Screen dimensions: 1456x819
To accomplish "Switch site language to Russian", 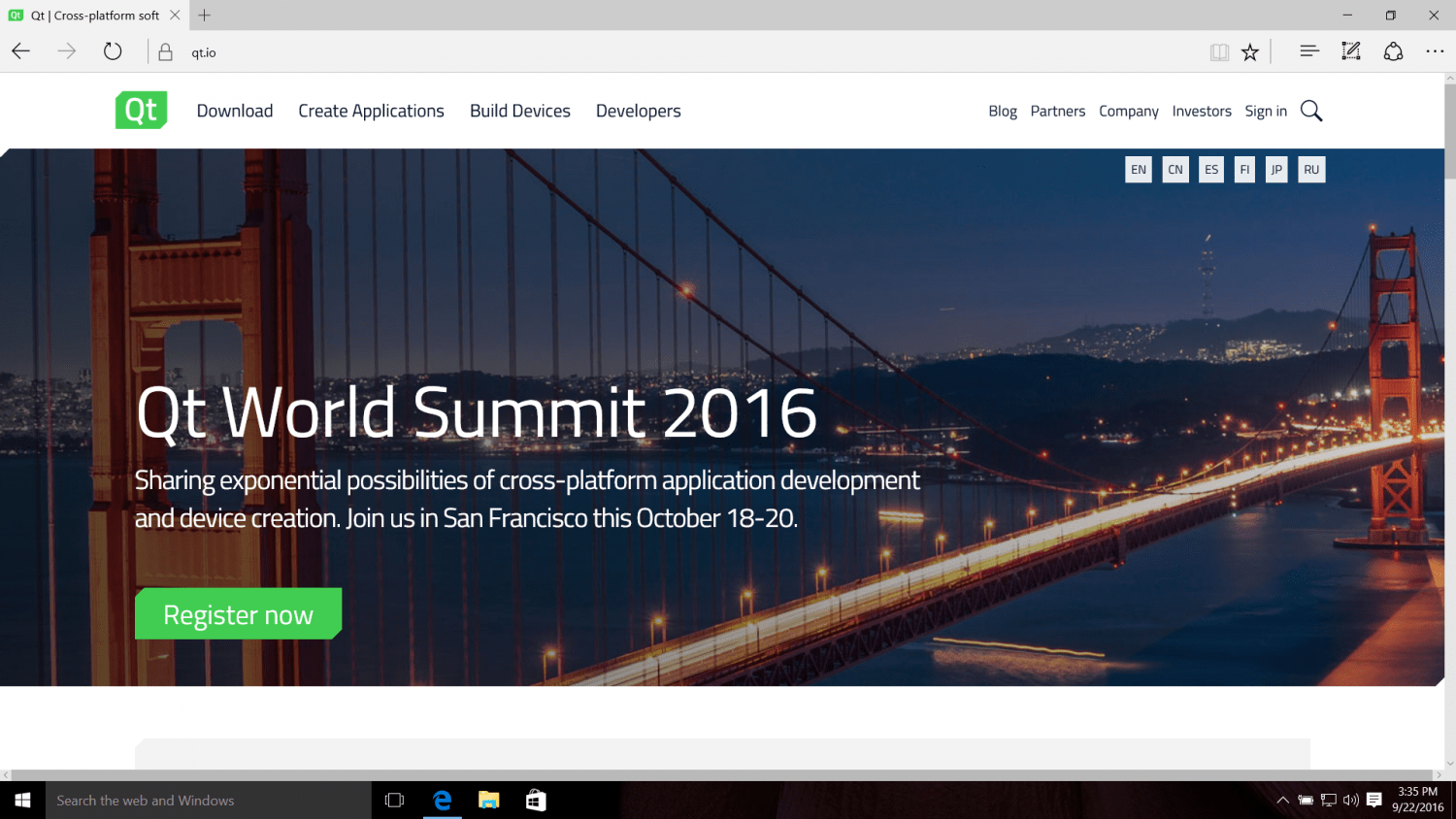I will [x=1311, y=169].
